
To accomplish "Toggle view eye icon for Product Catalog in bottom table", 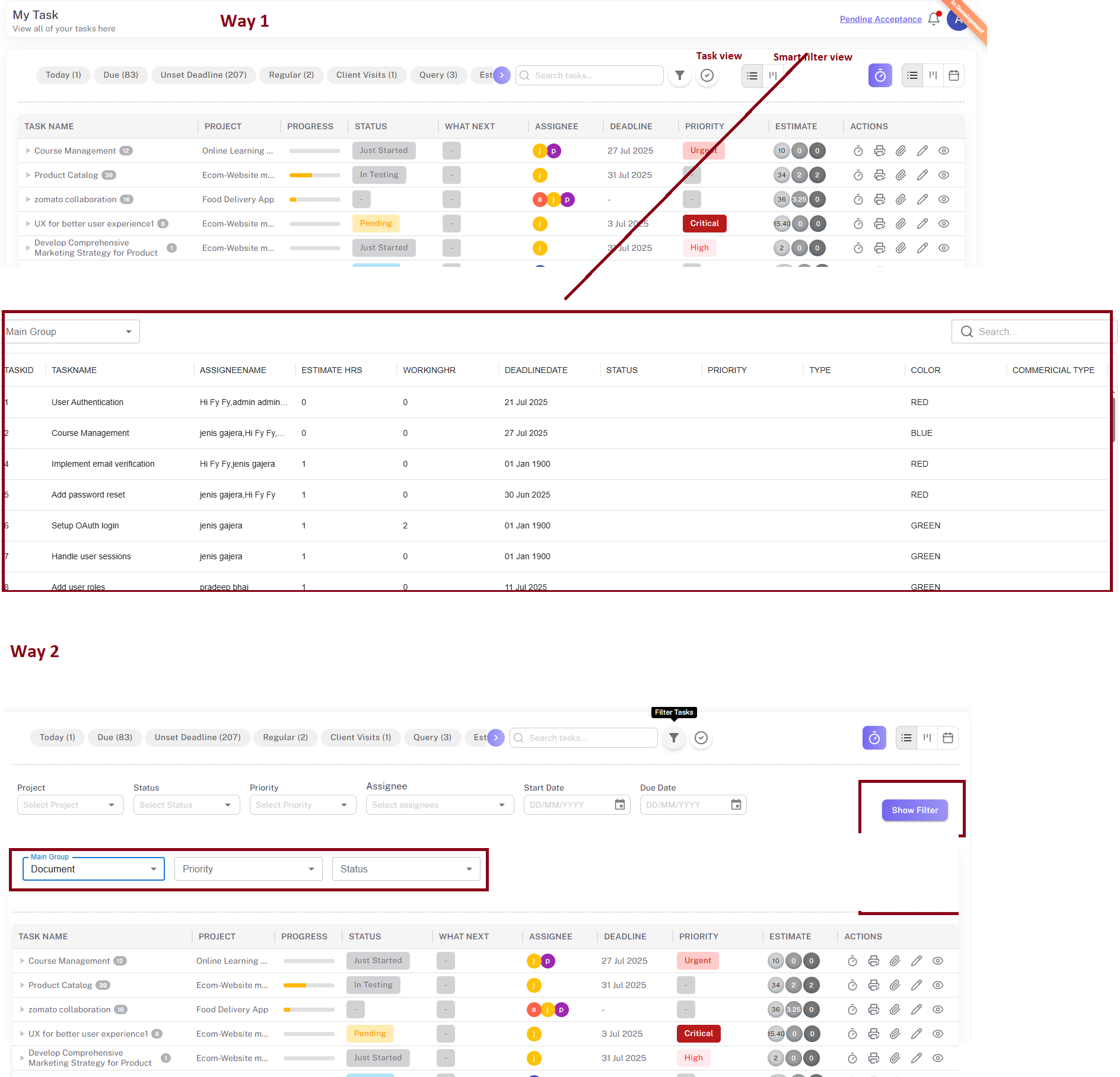I will 938,985.
